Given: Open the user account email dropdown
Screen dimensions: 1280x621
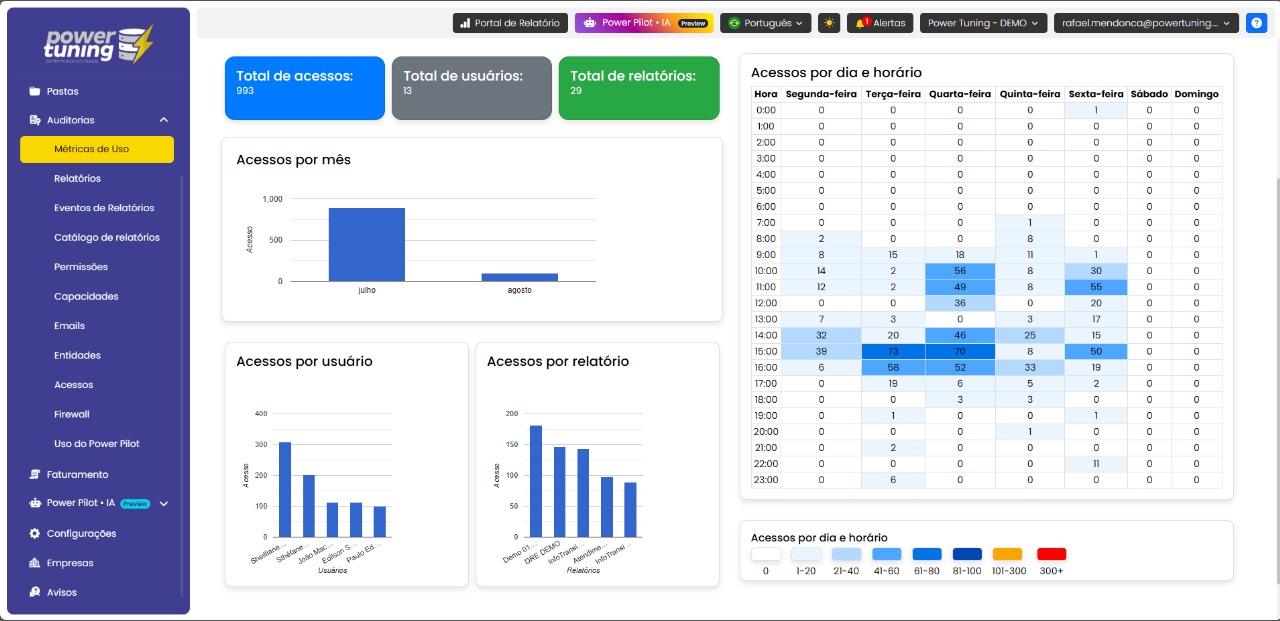Looking at the screenshot, I should (x=1146, y=23).
